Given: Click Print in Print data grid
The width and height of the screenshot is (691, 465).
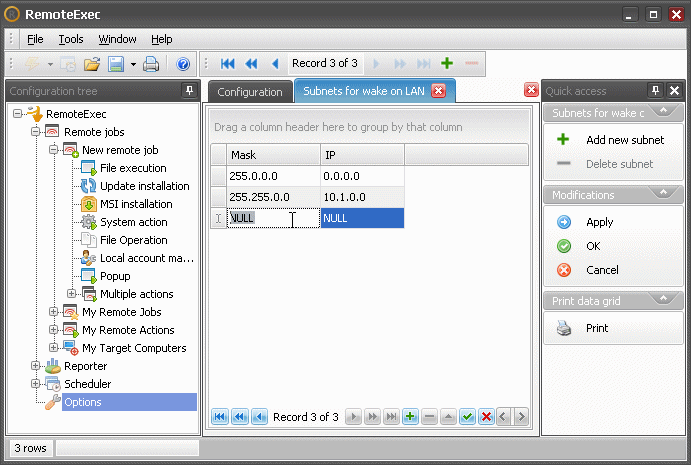Looking at the screenshot, I should [597, 328].
